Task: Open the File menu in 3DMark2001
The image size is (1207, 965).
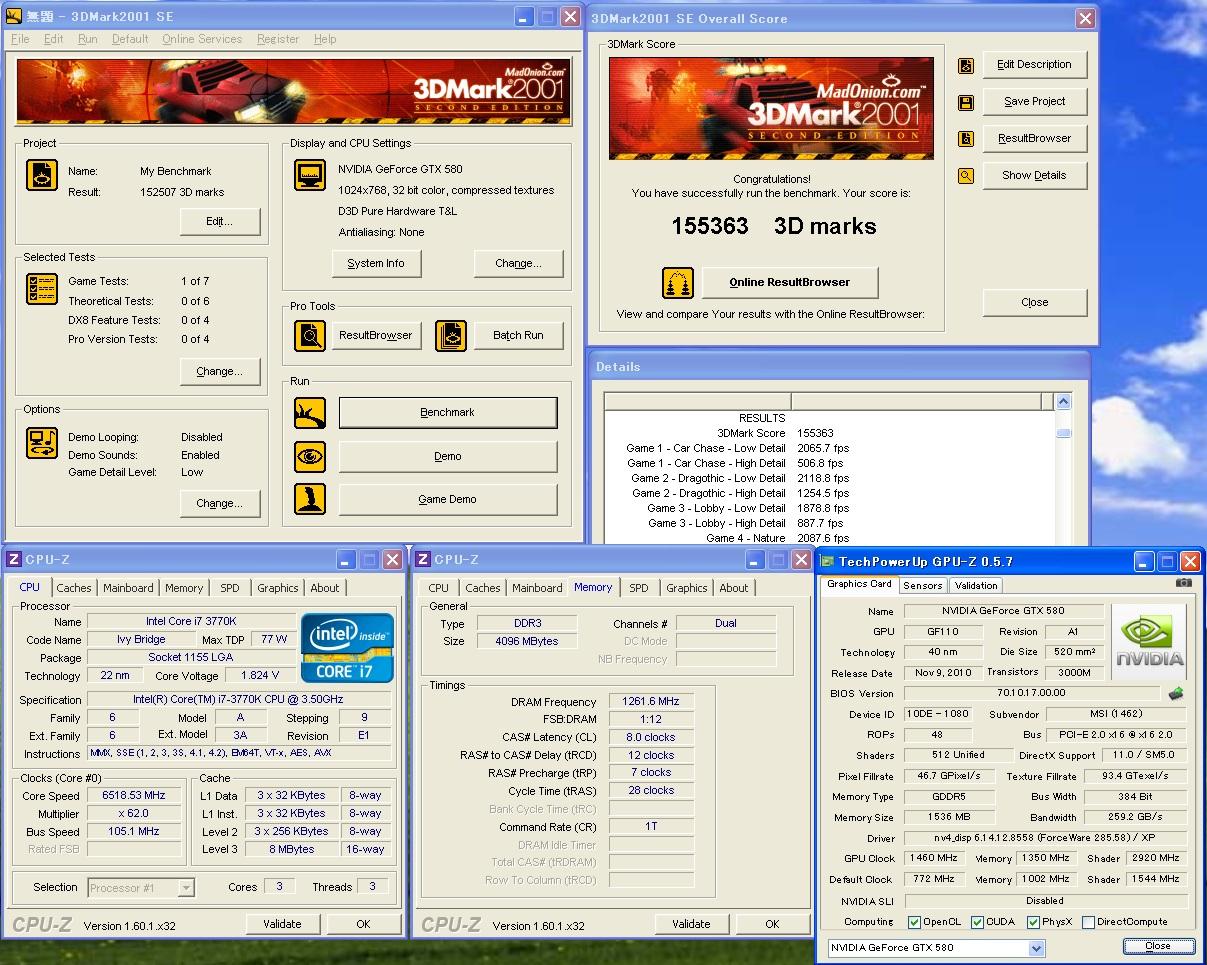Action: tap(20, 39)
